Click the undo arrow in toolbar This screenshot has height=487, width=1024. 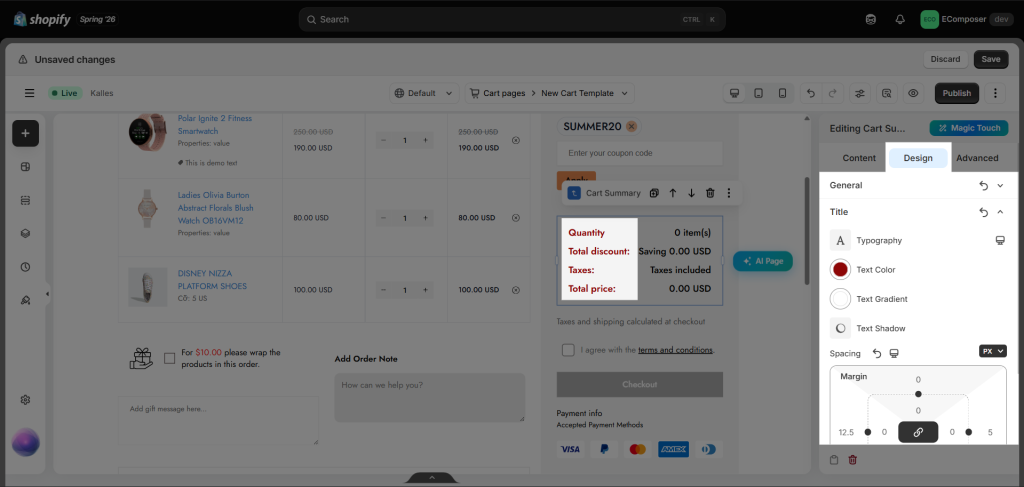point(810,93)
